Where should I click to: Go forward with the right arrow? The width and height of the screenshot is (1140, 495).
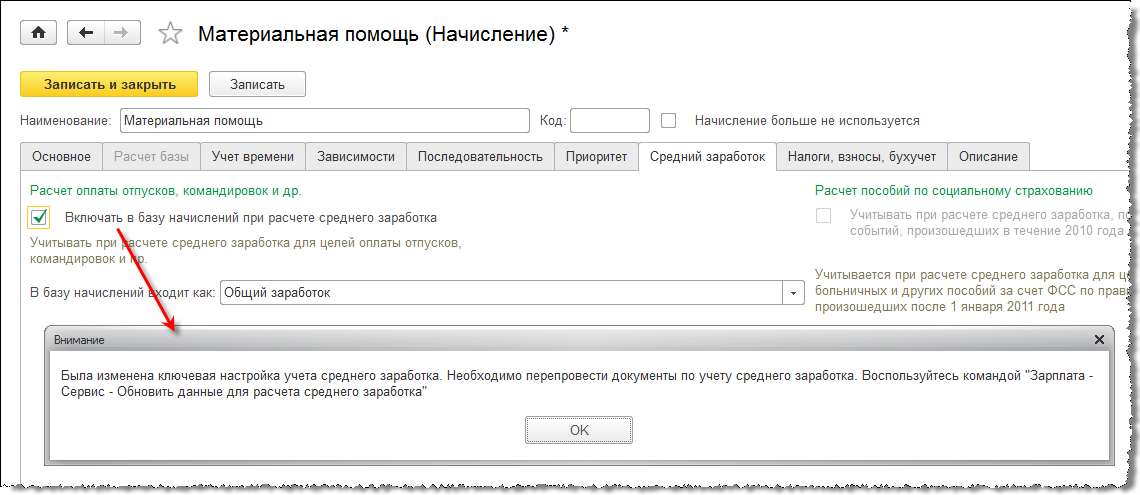[120, 33]
